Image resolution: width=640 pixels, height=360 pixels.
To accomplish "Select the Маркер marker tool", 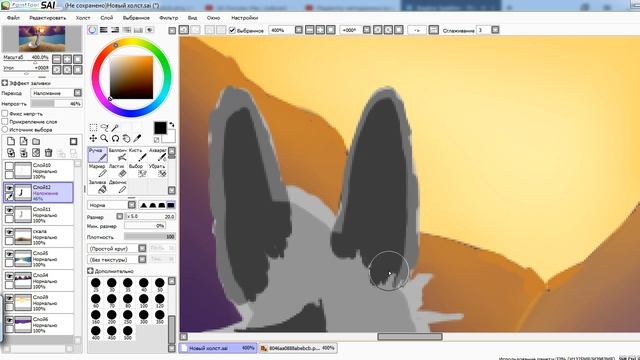I will tap(98, 171).
